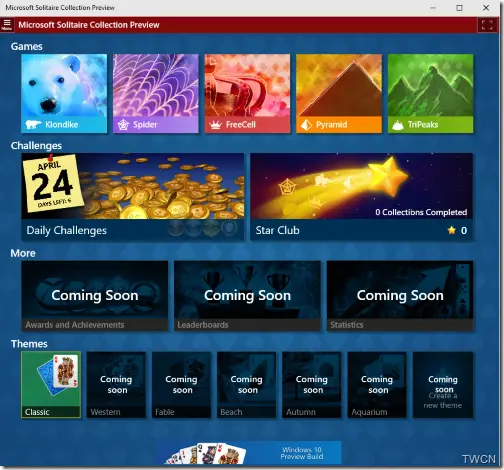Image resolution: width=504 pixels, height=470 pixels.
Task: Launch the TriPeaks mountain tile
Action: (431, 94)
